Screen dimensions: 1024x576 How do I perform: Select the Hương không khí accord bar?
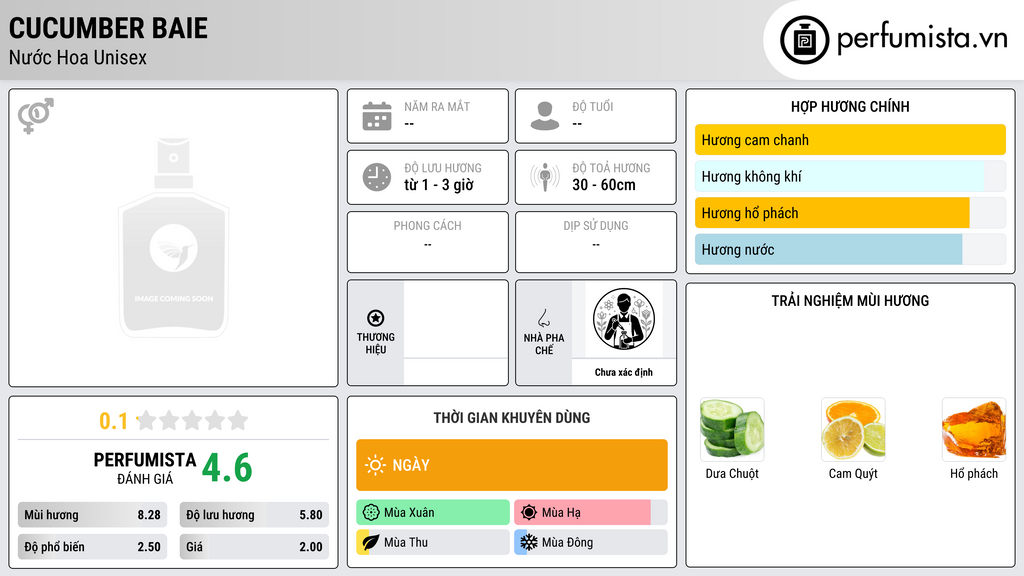click(x=850, y=176)
